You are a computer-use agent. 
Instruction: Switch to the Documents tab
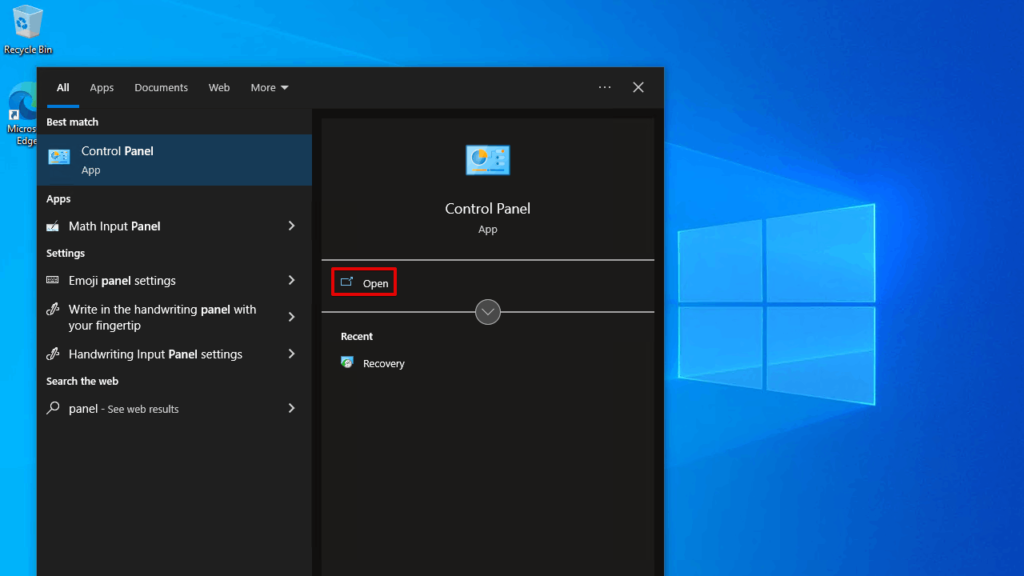tap(161, 87)
